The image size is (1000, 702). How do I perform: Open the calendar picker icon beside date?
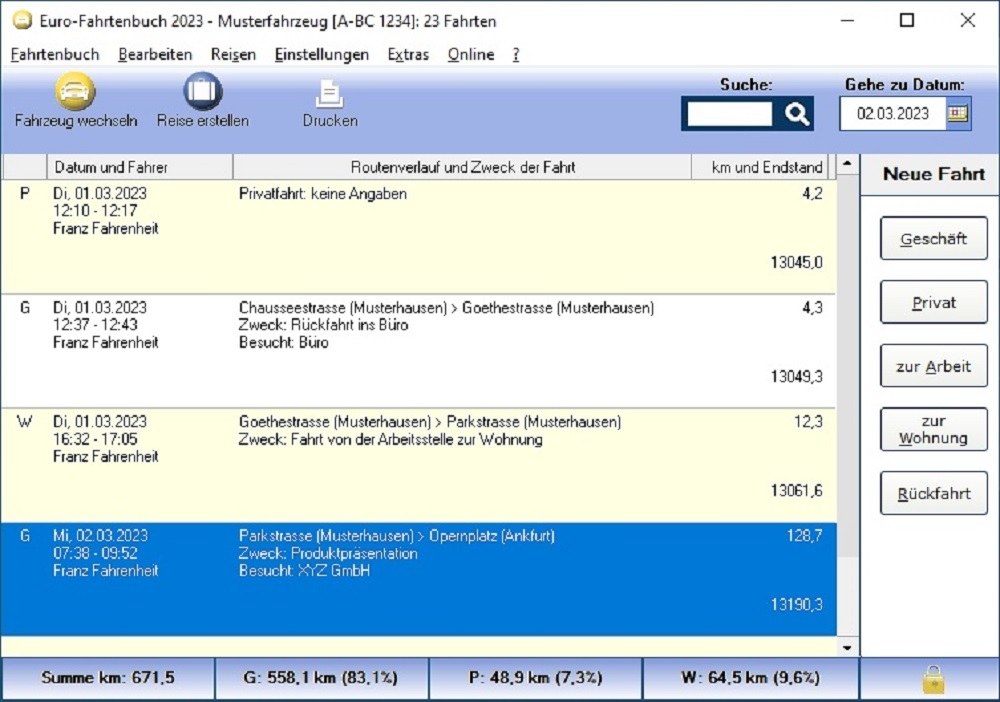coord(957,114)
